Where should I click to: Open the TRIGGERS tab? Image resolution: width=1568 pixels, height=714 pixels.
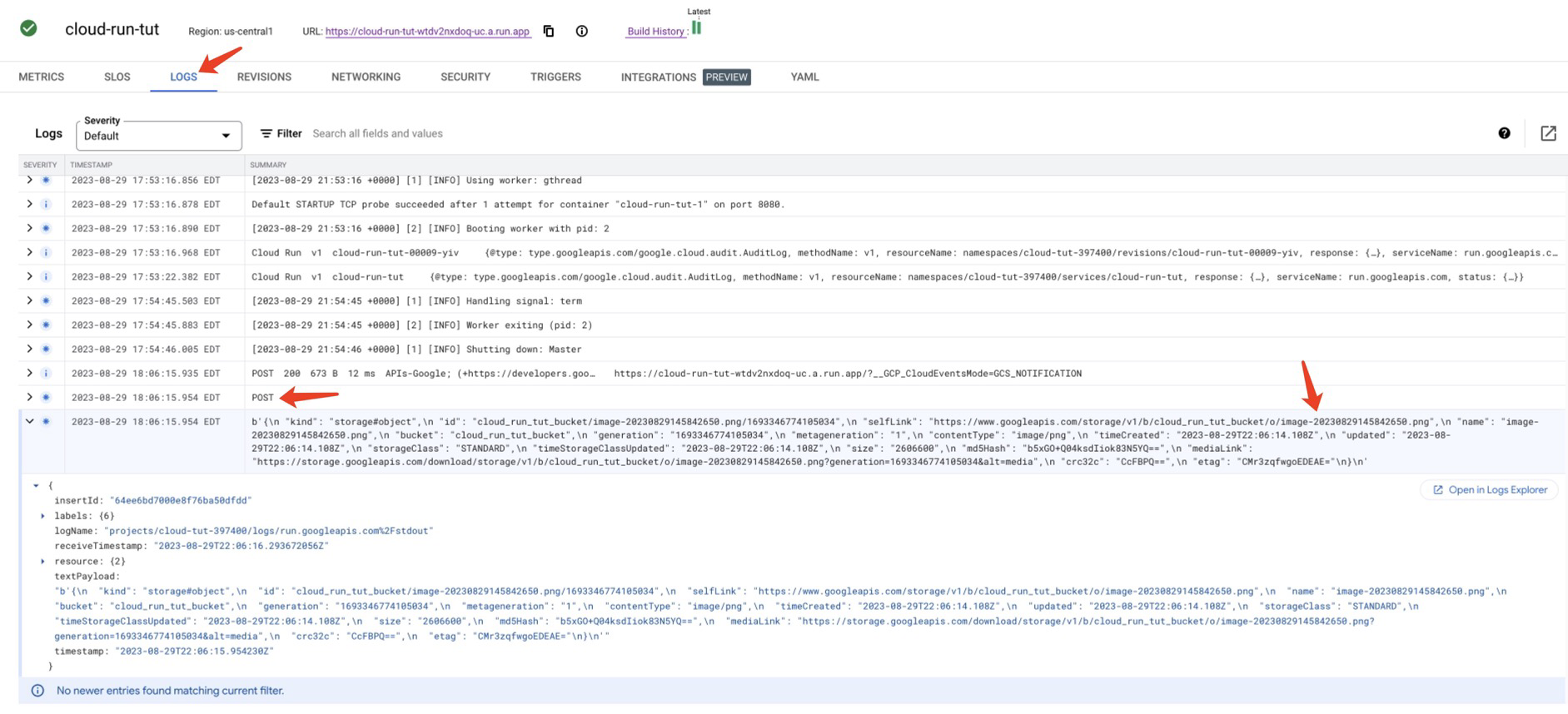(x=555, y=77)
